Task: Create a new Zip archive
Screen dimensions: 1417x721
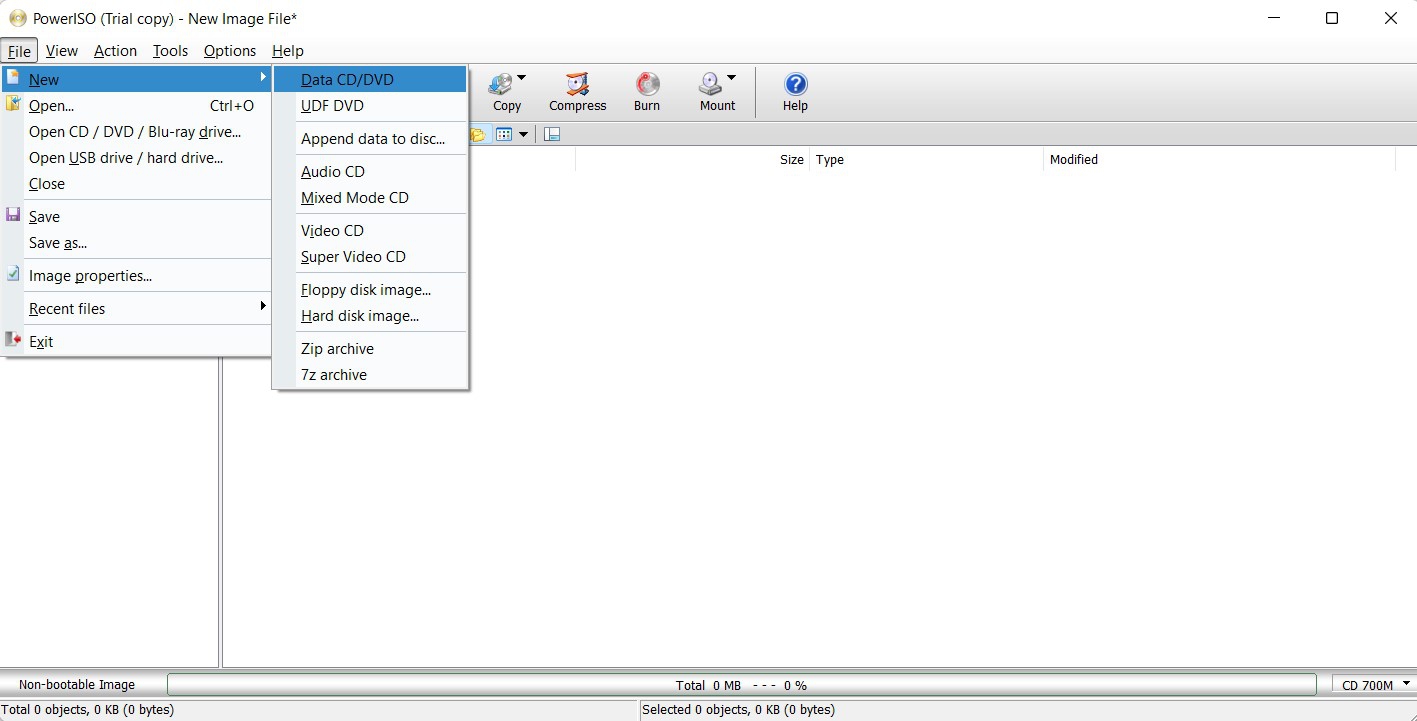Action: pos(370,348)
